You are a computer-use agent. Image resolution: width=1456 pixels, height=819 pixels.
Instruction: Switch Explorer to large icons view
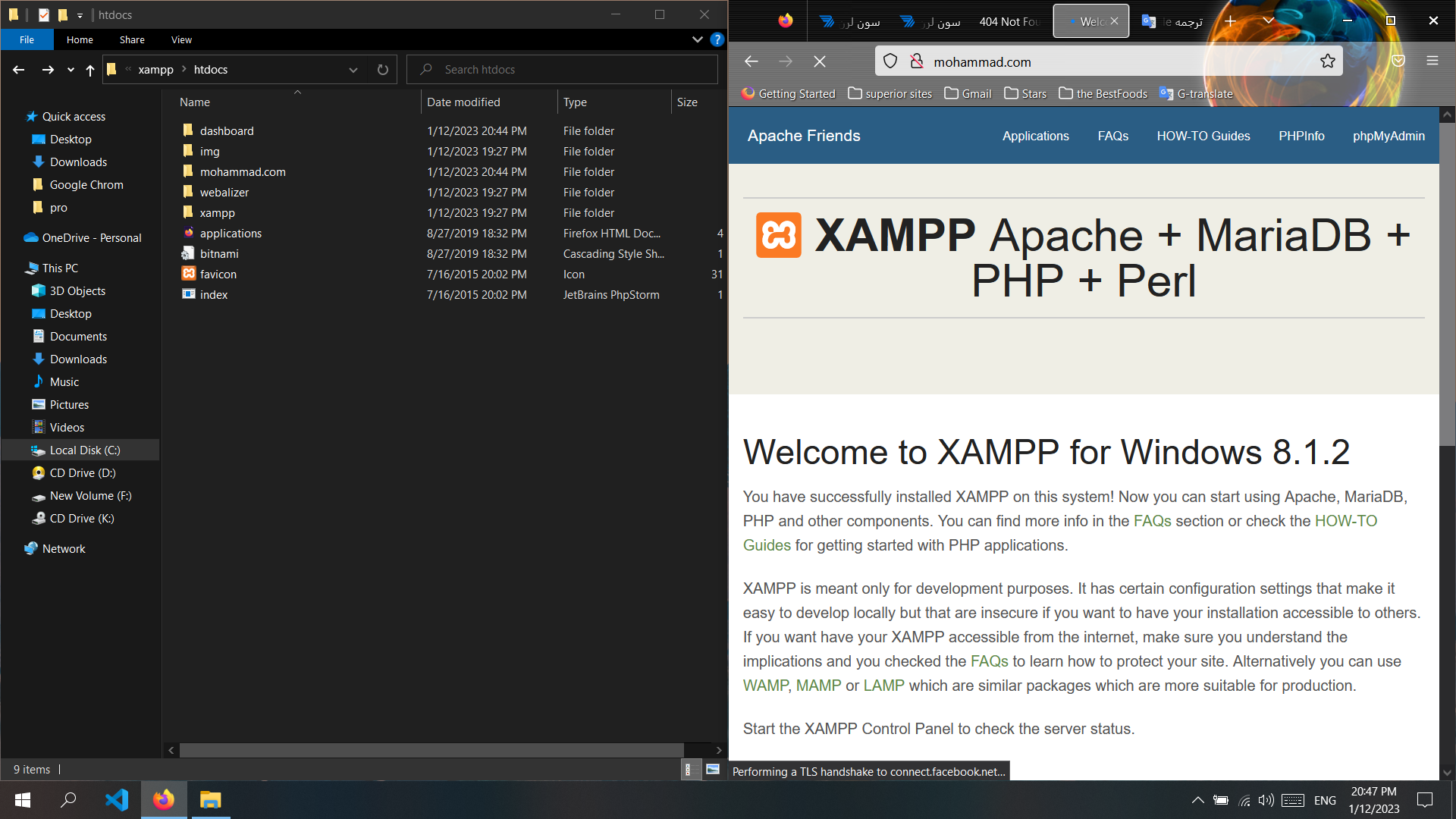[x=713, y=770]
